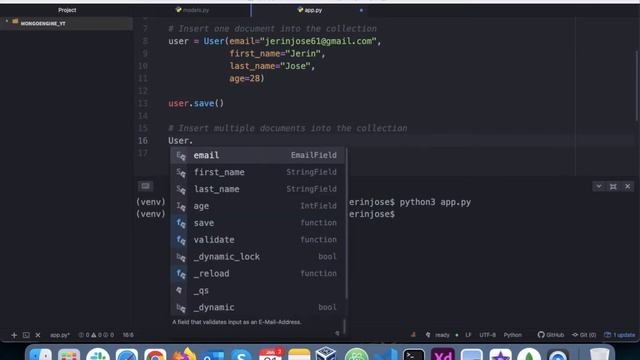The width and height of the screenshot is (640, 360).
Task: Choose last_name StringField suggestion
Action: [x=258, y=189]
